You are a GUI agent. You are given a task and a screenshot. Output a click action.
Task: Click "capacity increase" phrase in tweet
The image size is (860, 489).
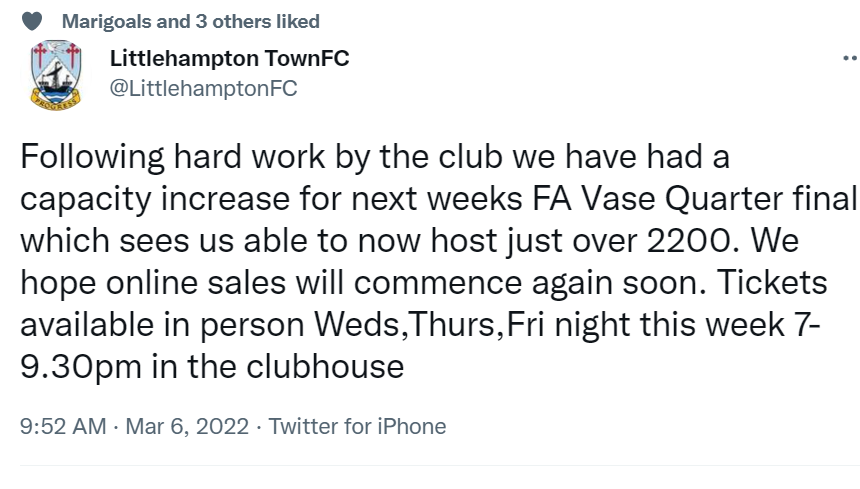[155, 200]
